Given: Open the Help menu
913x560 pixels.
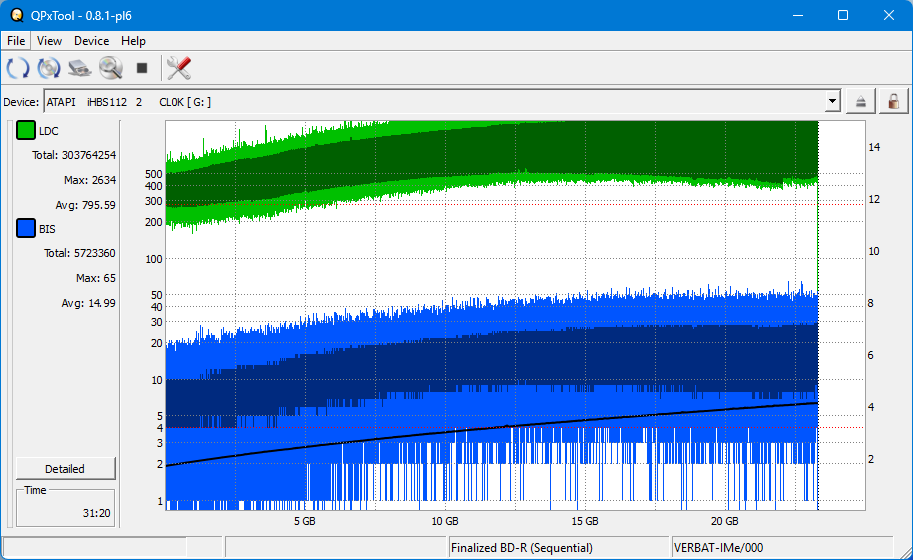Looking at the screenshot, I should 133,41.
